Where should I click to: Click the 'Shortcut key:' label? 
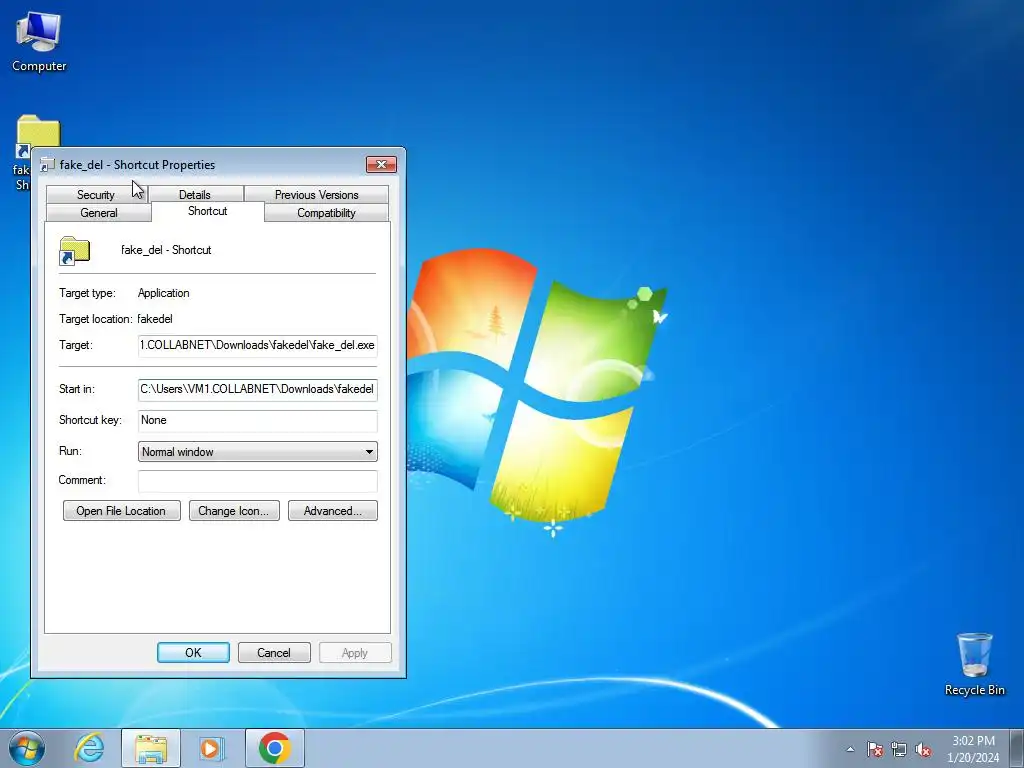(90, 420)
